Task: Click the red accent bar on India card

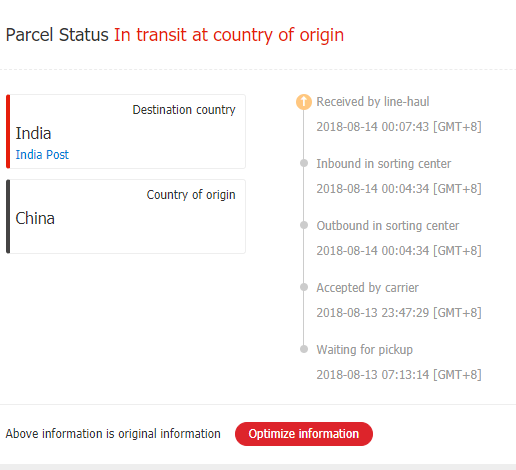Action: click(x=8, y=131)
